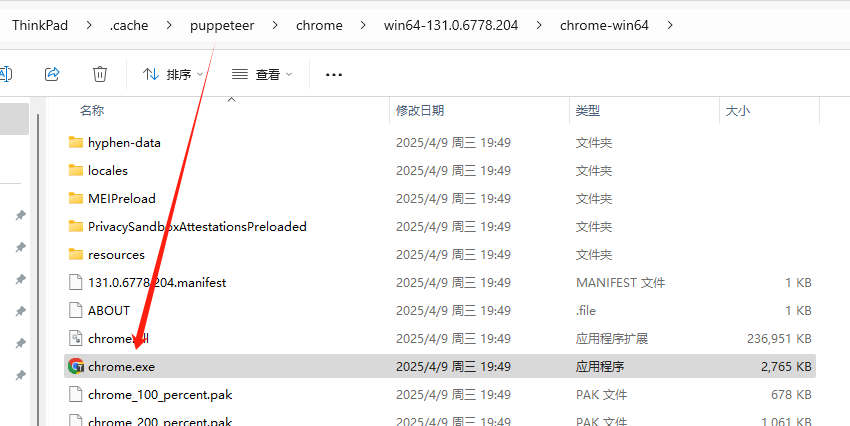850x426 pixels.
Task: Click the navigation pane vertical scrollbar
Action: (x=37, y=270)
